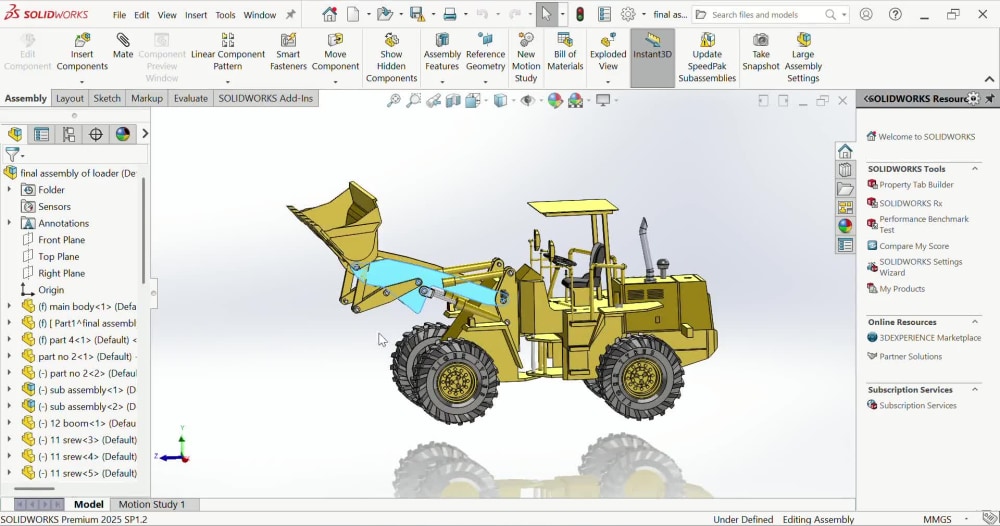Viewport: 1000px width, 526px height.
Task: Click Zoom to Fit in view toolbar
Action: [x=394, y=100]
